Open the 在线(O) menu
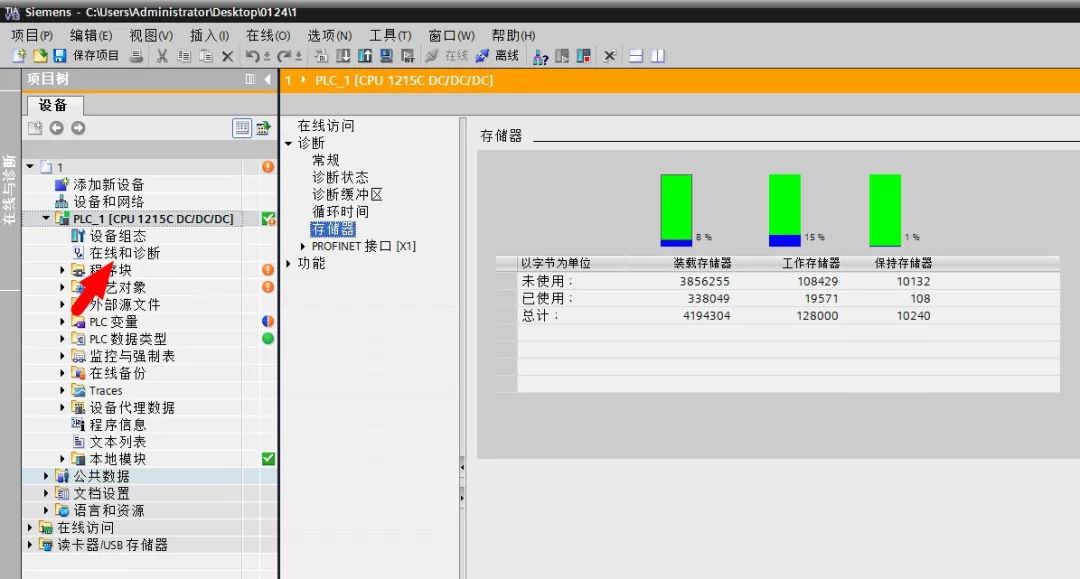 click(x=268, y=36)
